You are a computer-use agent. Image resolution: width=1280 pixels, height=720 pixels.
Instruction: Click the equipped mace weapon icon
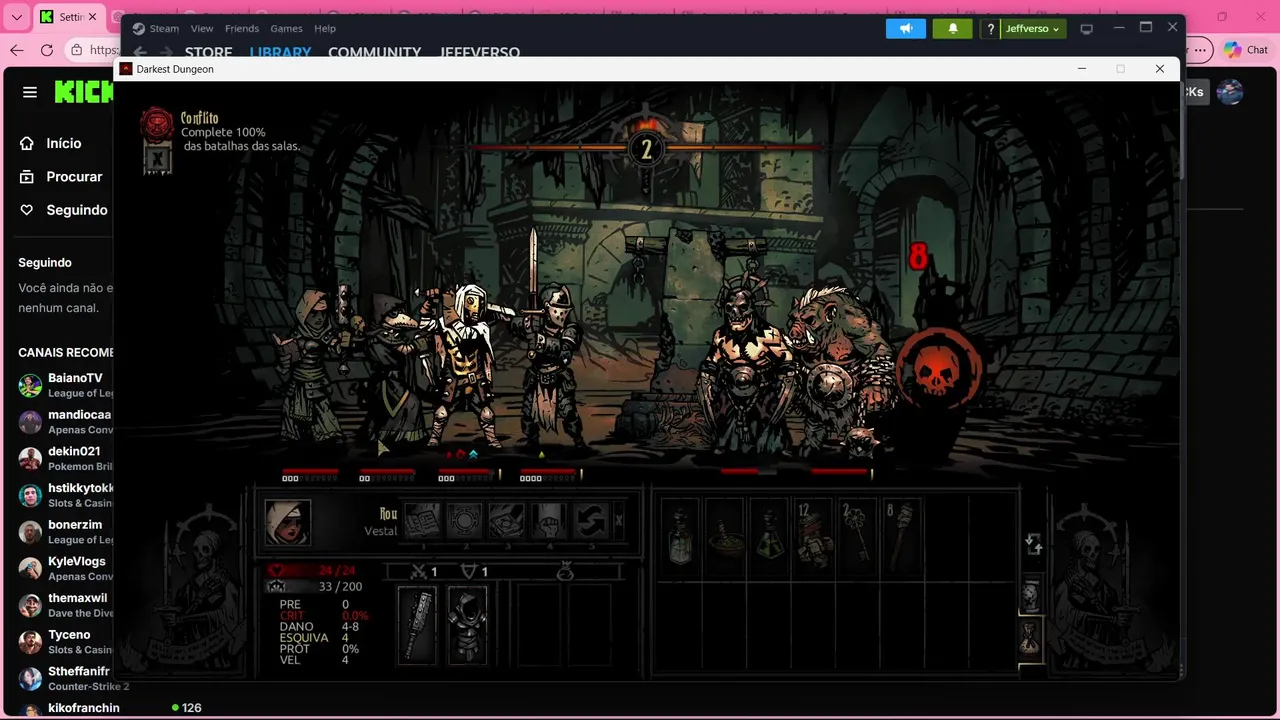point(417,624)
